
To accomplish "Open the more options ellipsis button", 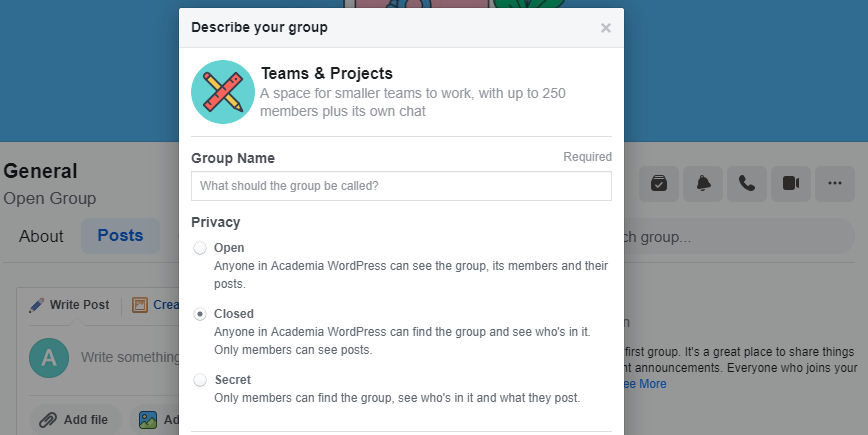I will 835,184.
